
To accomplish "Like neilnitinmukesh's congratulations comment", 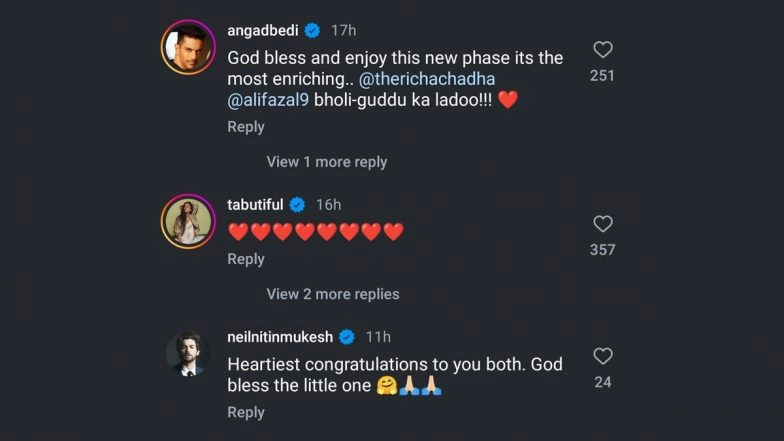I will coord(602,356).
